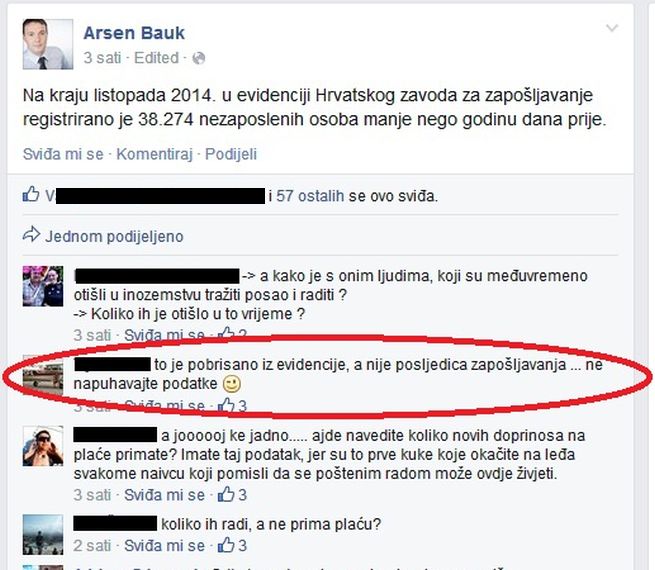Open the post options chevron dropdown
655x570 pixels.
(612, 28)
